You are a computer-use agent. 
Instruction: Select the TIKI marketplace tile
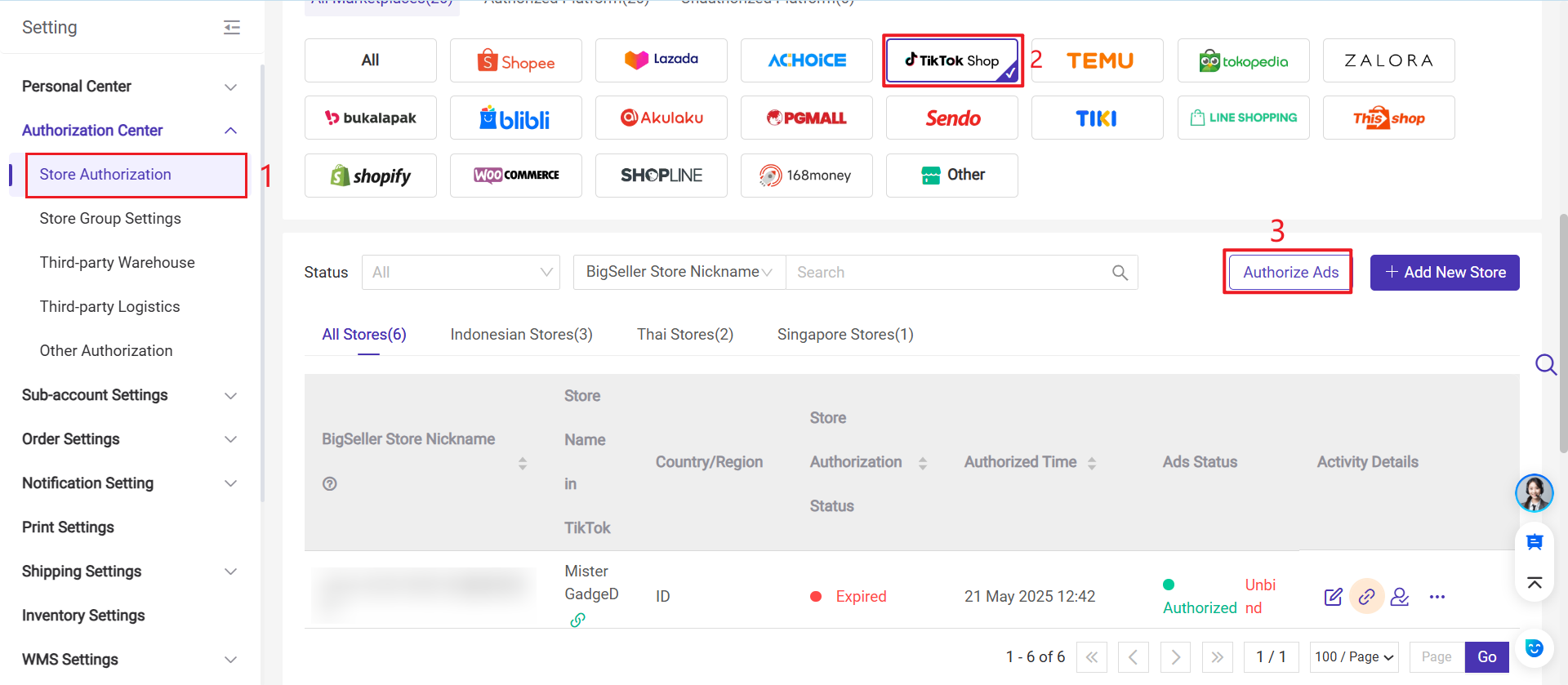point(1098,118)
